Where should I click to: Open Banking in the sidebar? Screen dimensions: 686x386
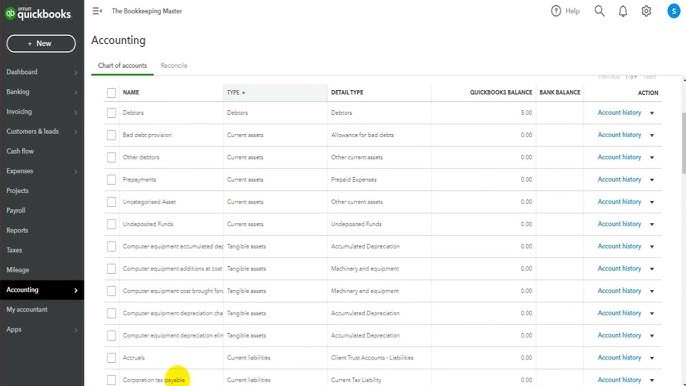click(x=18, y=91)
